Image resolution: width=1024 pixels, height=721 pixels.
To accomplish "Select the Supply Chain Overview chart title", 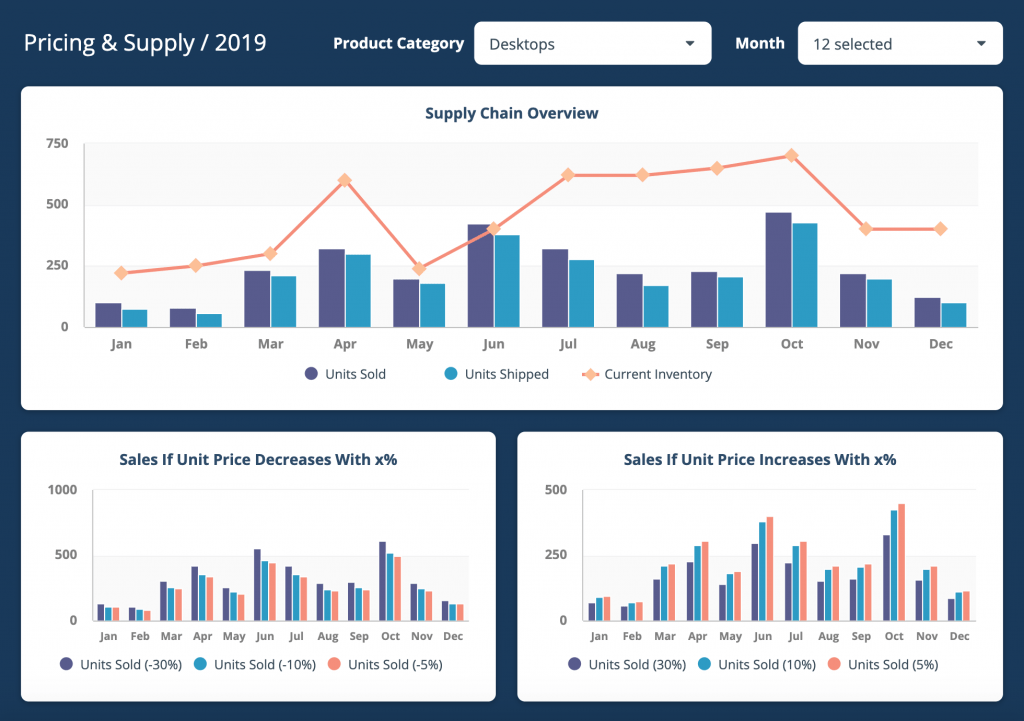I will pos(511,113).
